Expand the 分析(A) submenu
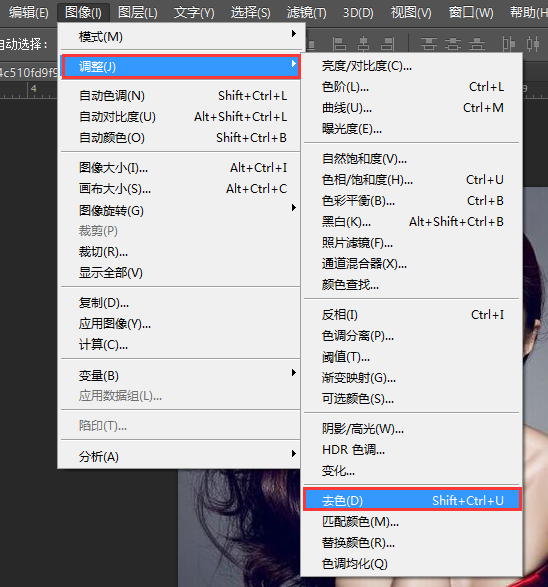Image resolution: width=548 pixels, height=587 pixels. (181, 456)
